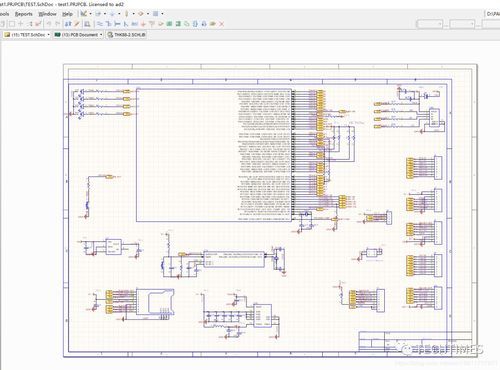Select the SD card socket symbol
The height and width of the screenshot is (370, 500).
click(155, 302)
